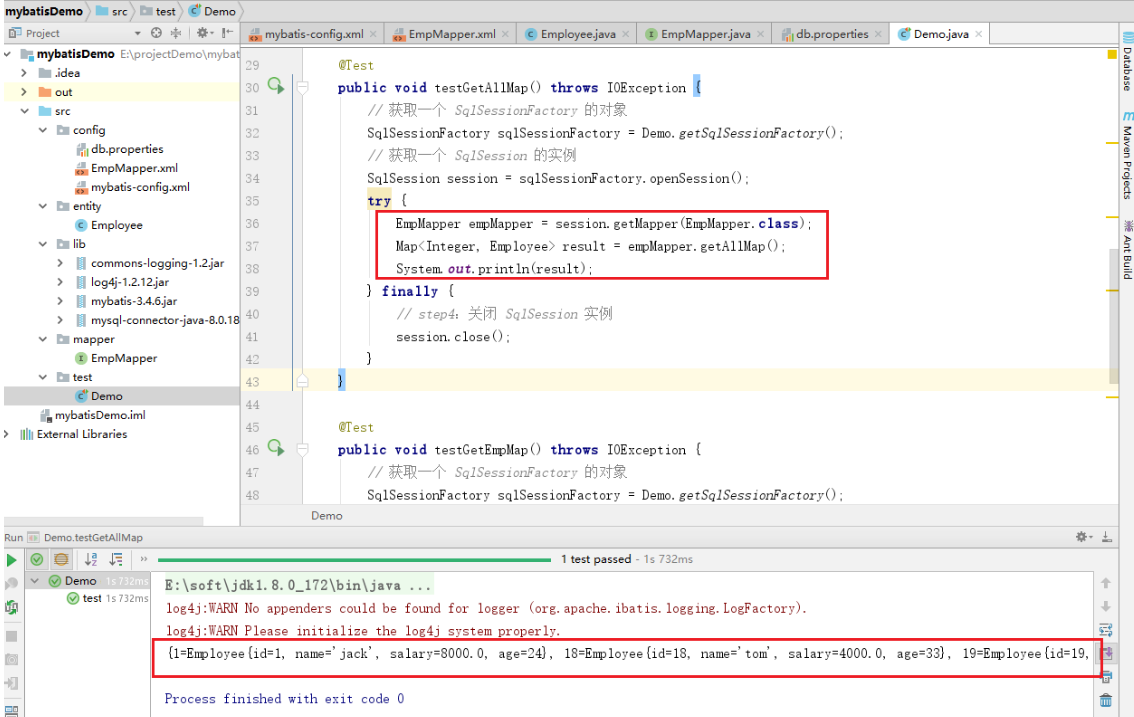
Task: Run testGetAllMap from gutter icon
Action: [276, 85]
